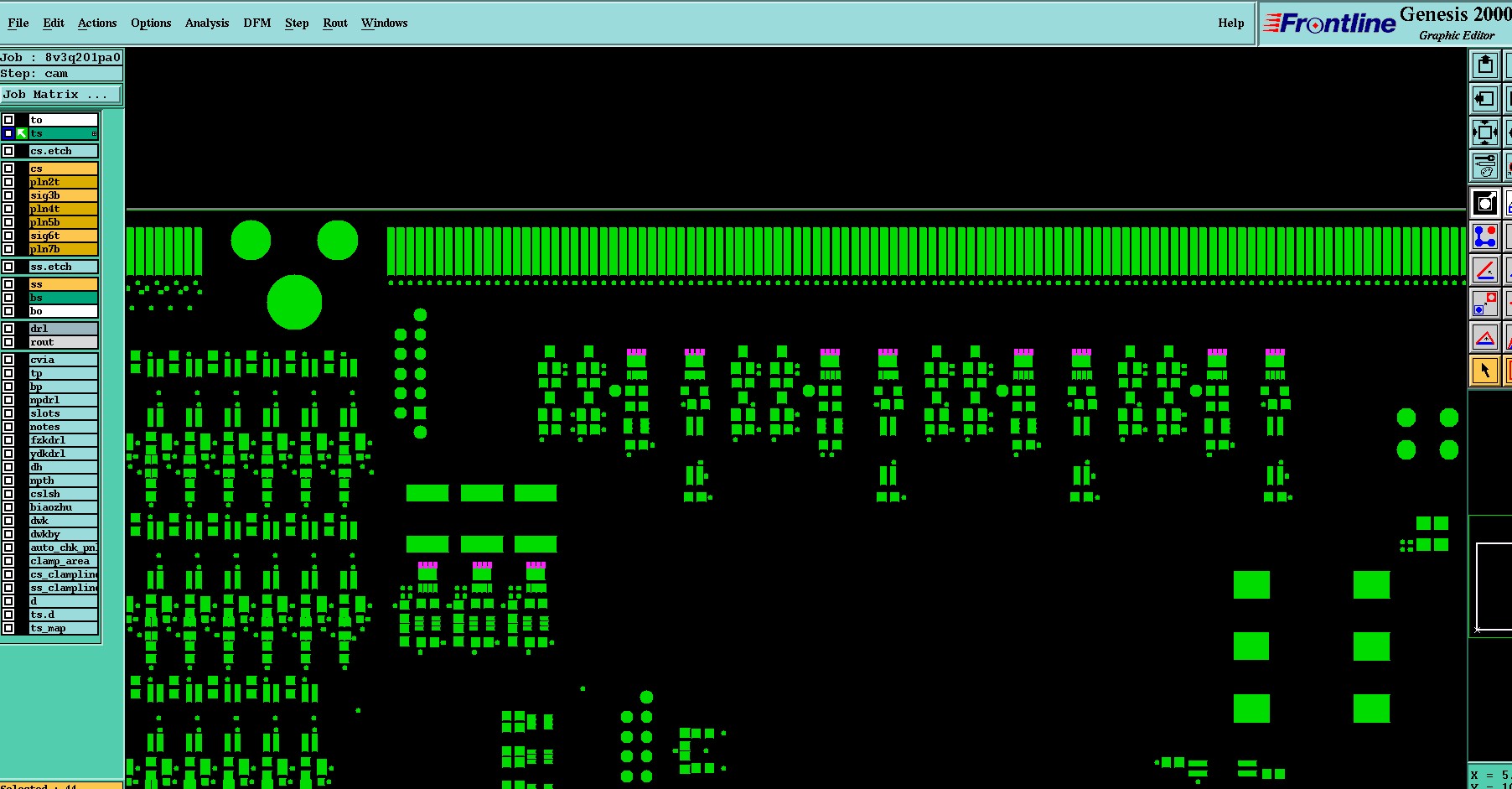Click the black-and-white feature highlight icon
The height and width of the screenshot is (789, 1512).
coord(1484,203)
